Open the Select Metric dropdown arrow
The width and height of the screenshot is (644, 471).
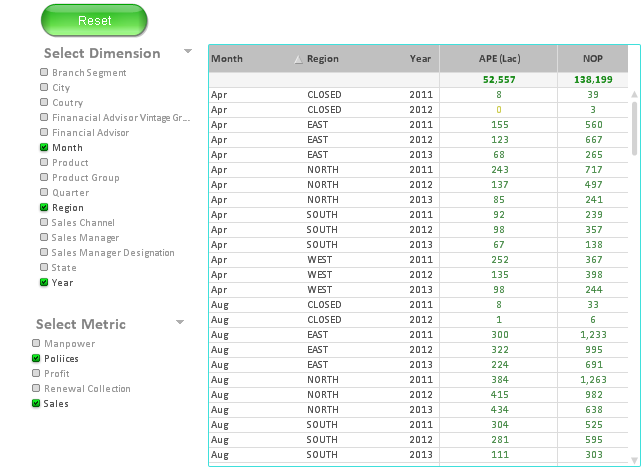[x=180, y=322]
